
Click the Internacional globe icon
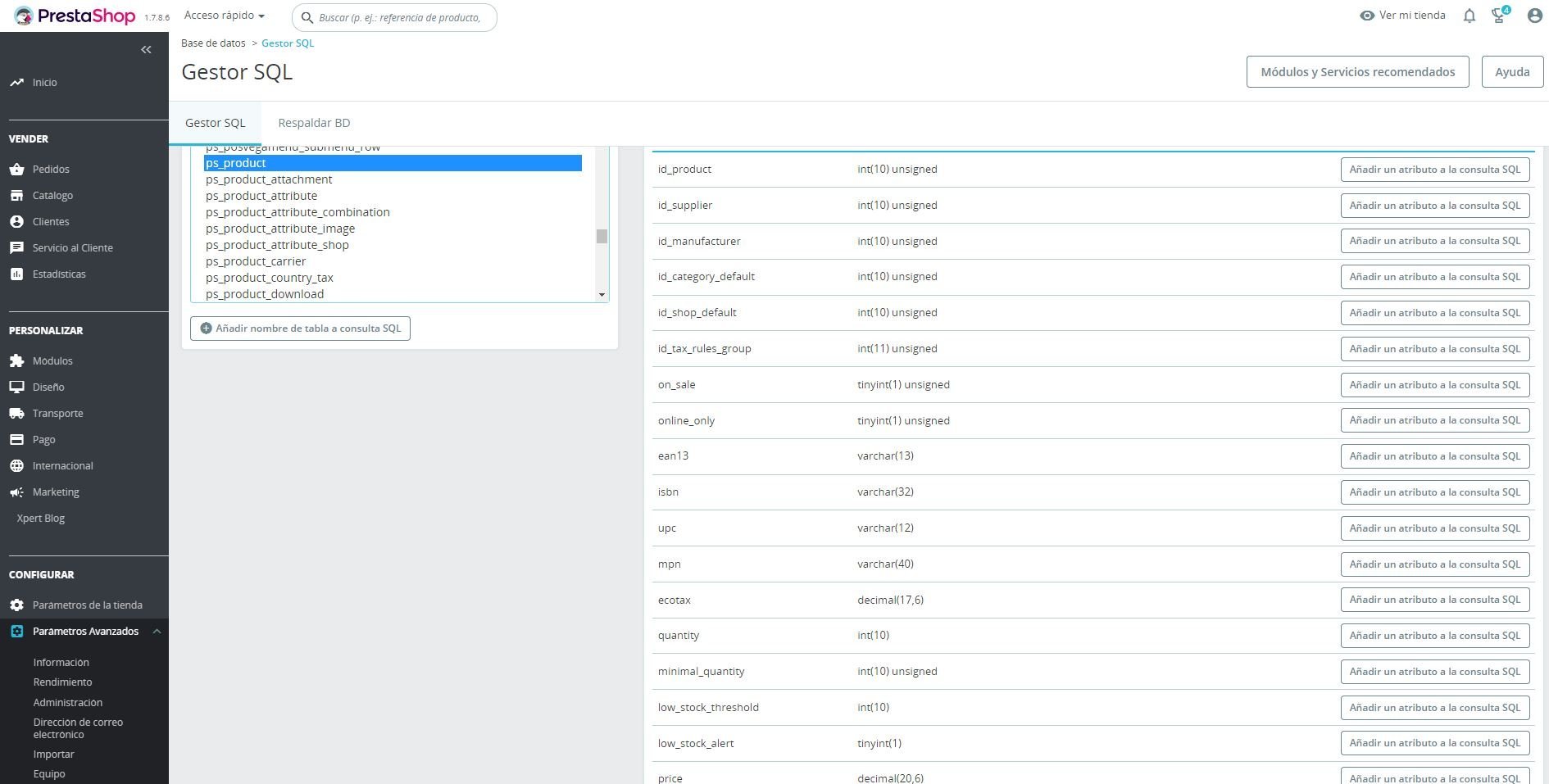click(x=16, y=466)
